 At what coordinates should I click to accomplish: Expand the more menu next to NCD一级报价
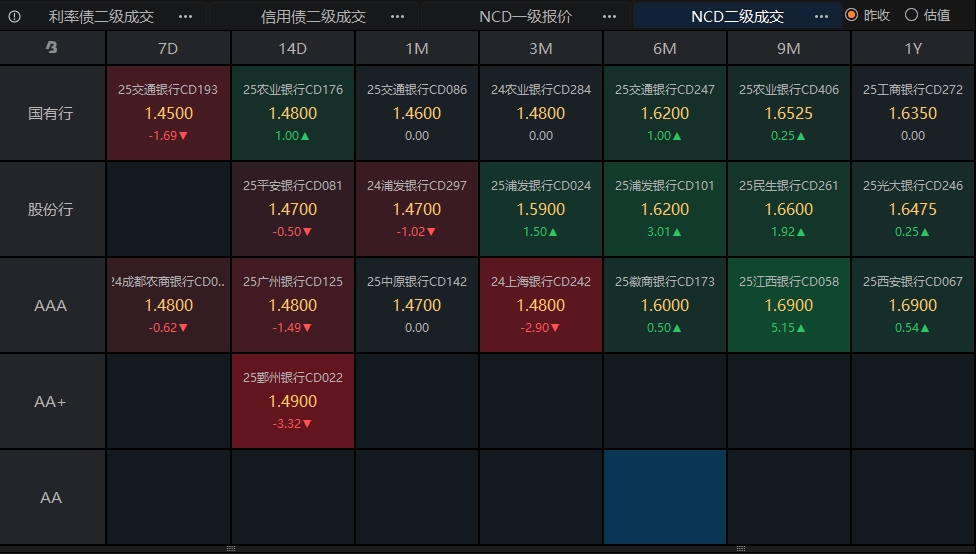point(610,16)
